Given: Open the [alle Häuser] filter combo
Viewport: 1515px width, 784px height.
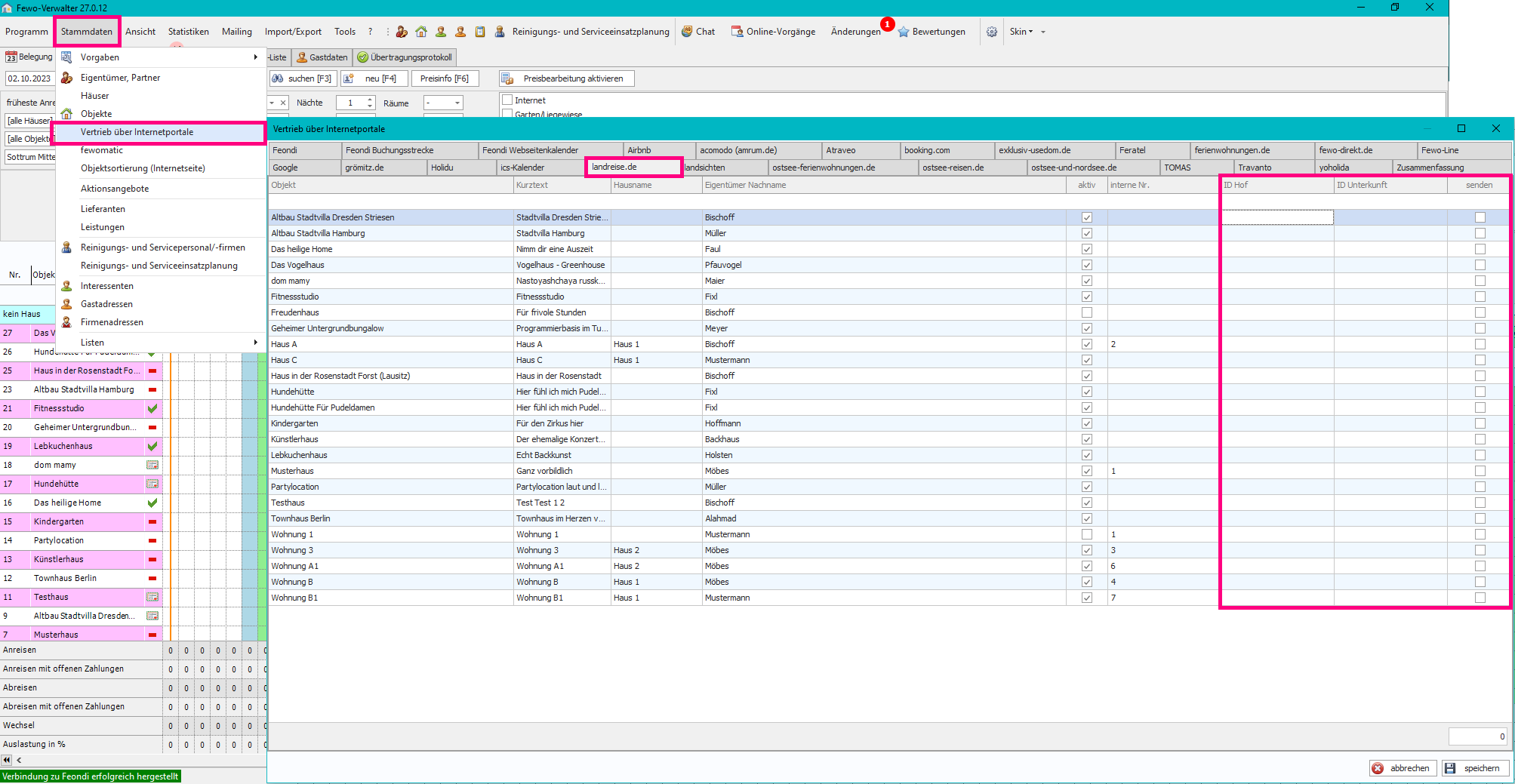Looking at the screenshot, I should (x=29, y=121).
